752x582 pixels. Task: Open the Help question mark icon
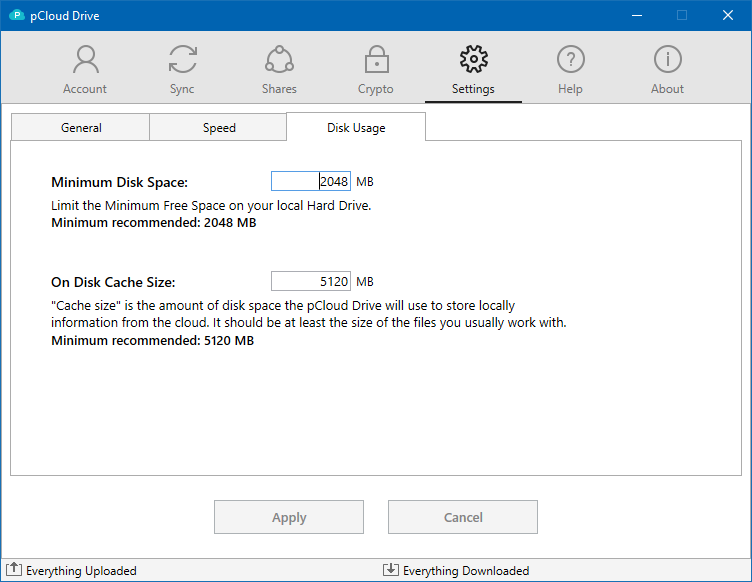571,59
